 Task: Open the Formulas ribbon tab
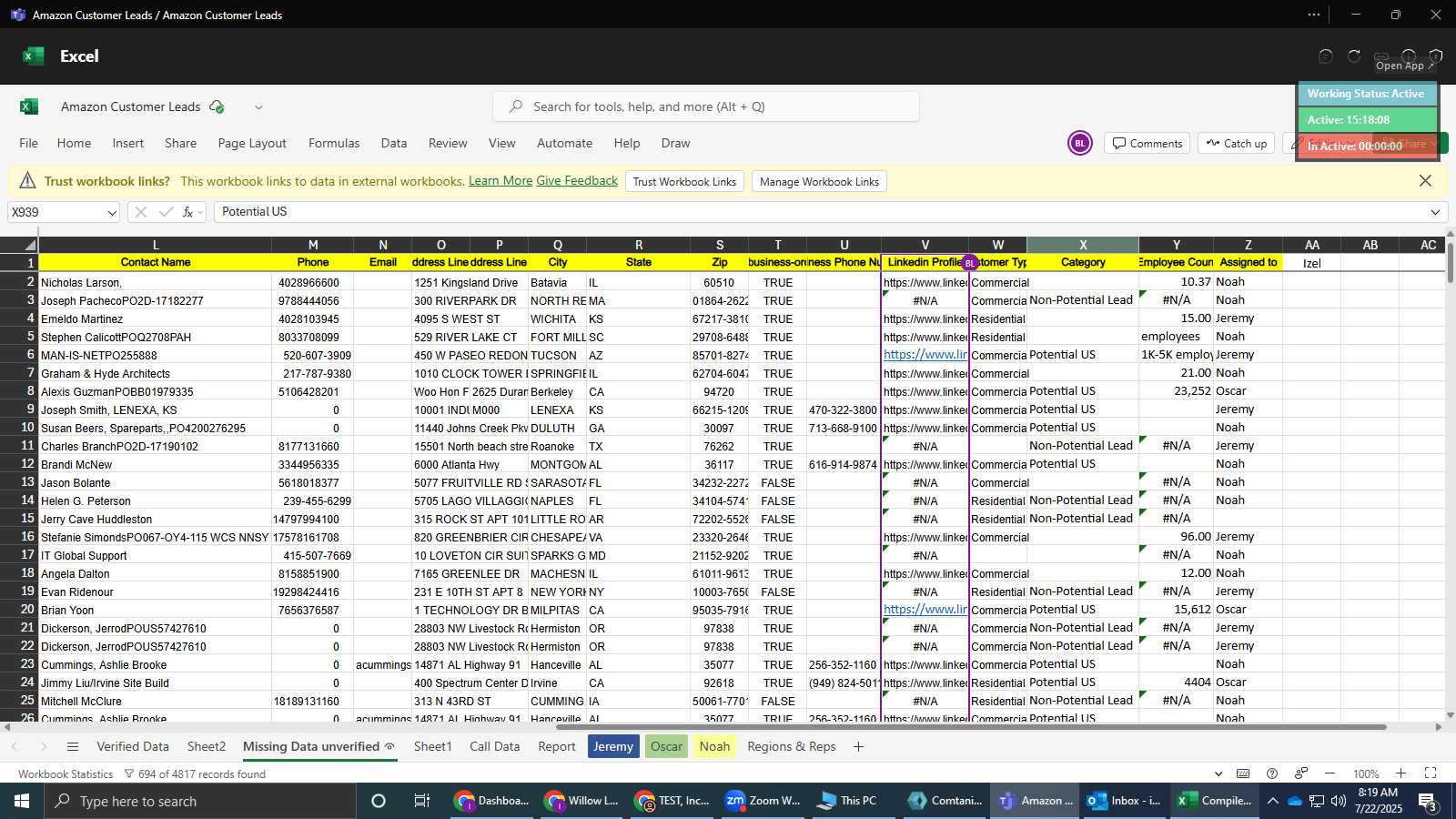pos(334,143)
